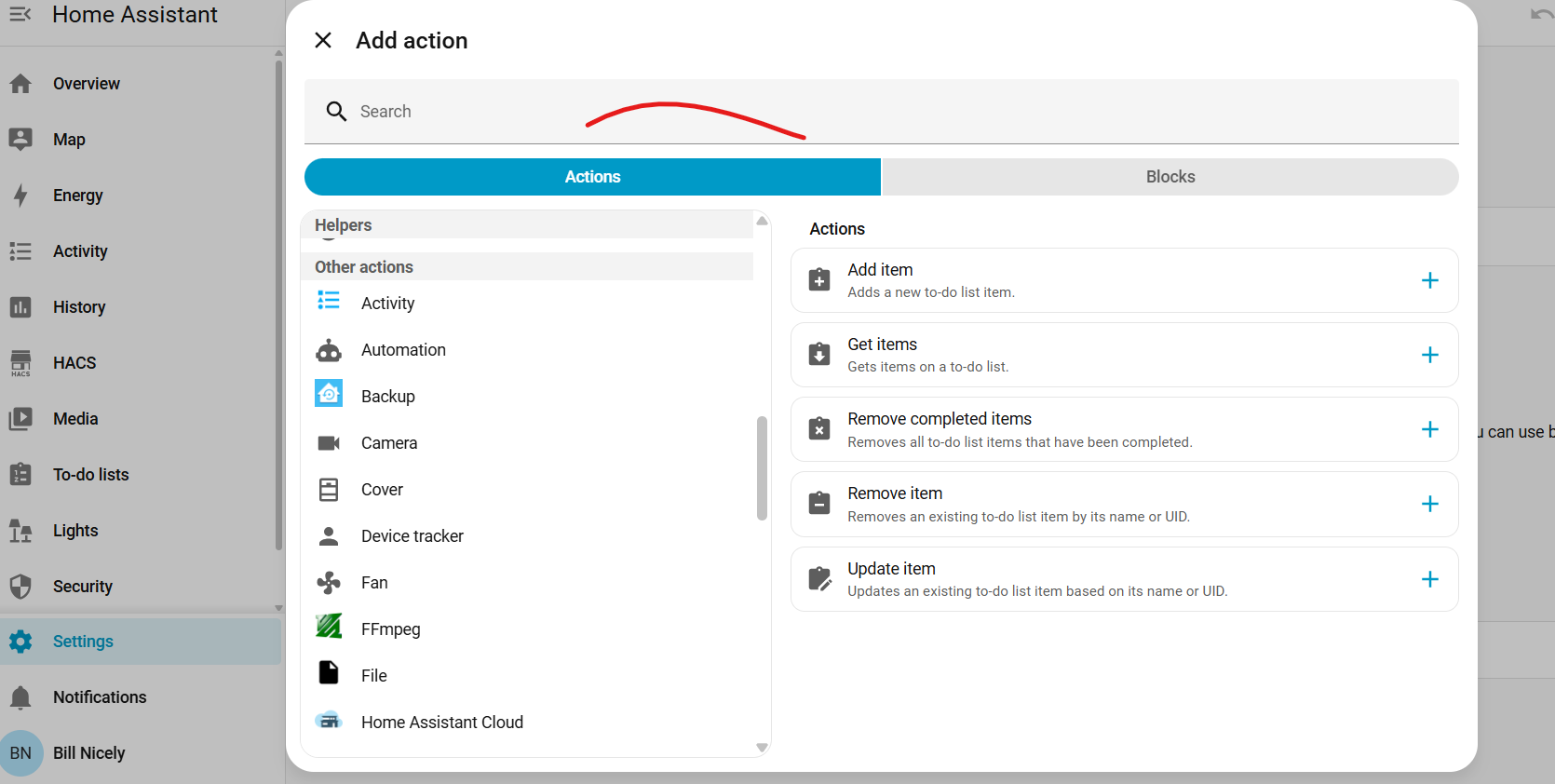Click the category list scroll-up arrow

[x=762, y=221]
